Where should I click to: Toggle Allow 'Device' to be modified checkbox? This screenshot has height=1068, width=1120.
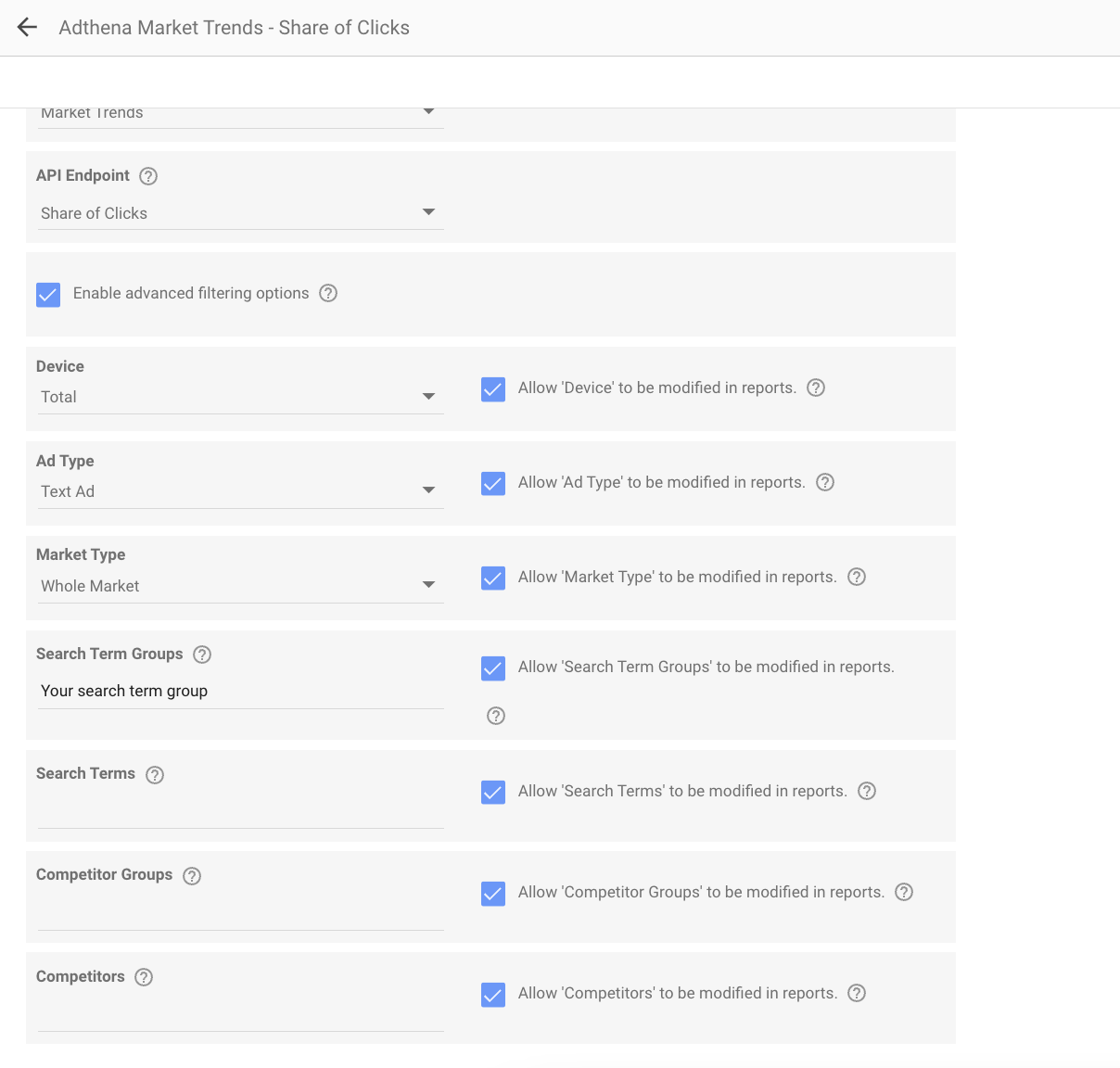(493, 389)
